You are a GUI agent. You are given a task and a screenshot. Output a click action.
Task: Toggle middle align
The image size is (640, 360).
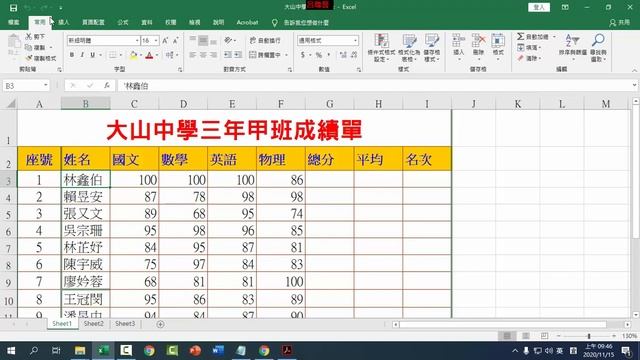pyautogui.click(x=203, y=40)
